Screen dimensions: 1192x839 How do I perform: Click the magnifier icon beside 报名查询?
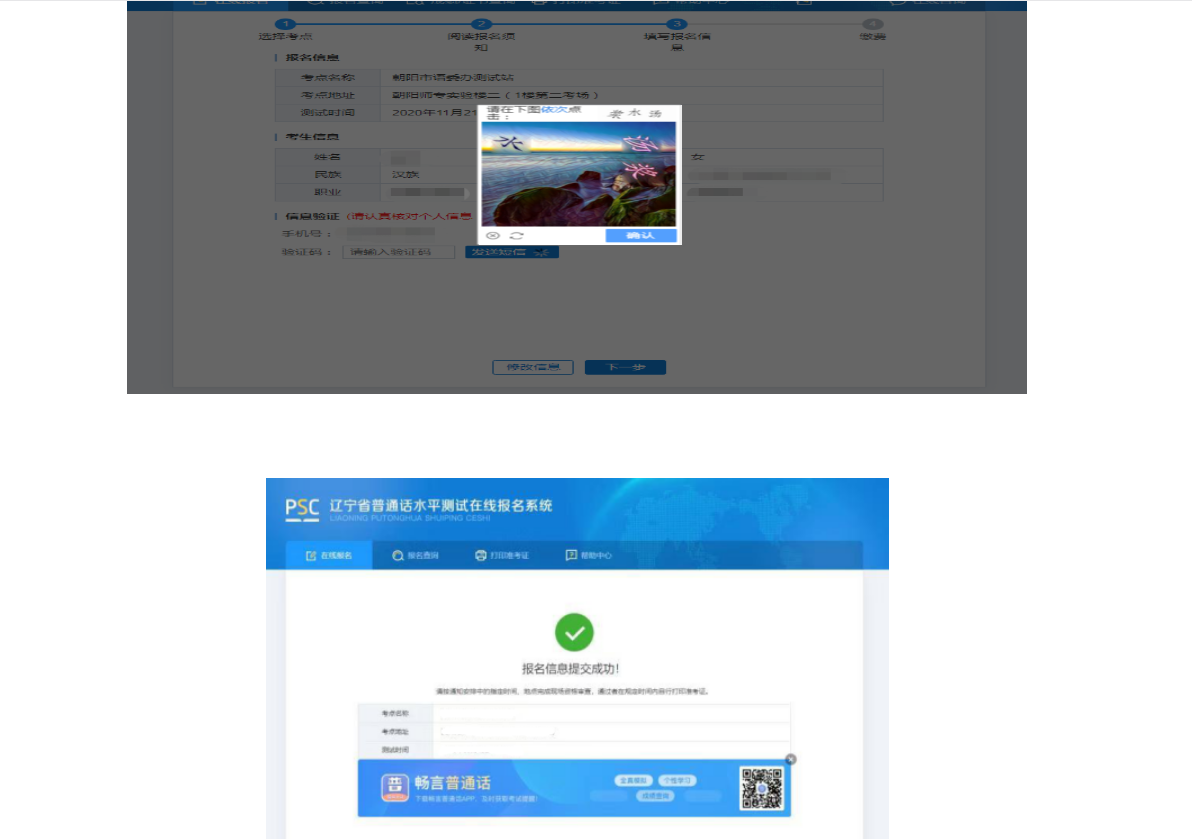(398, 556)
